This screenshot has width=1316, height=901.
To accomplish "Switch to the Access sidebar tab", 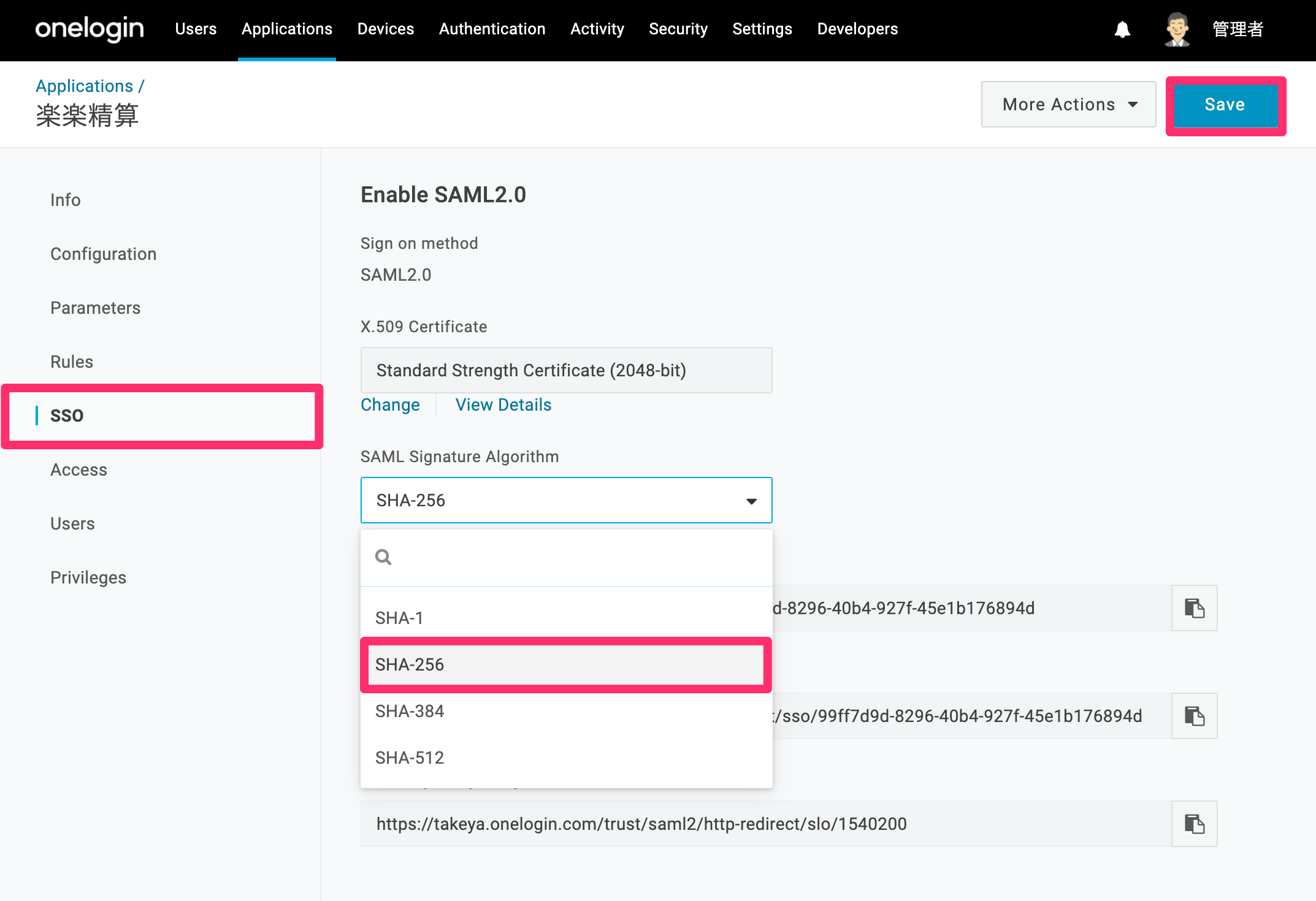I will tap(78, 470).
